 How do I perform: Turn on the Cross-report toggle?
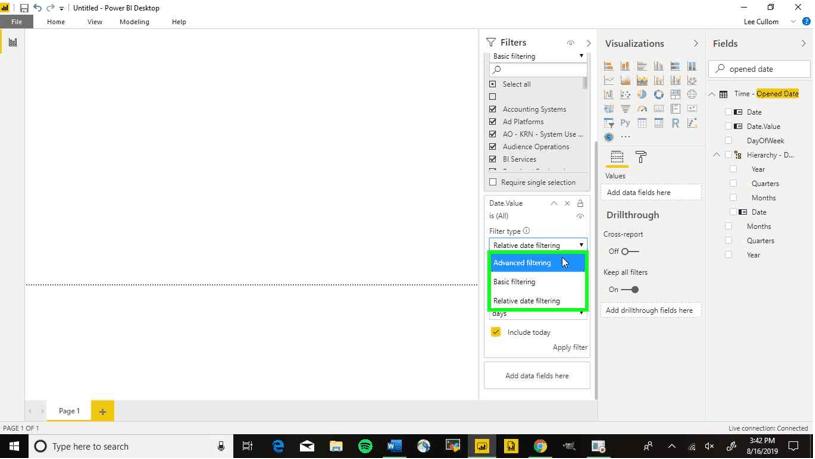coord(629,252)
